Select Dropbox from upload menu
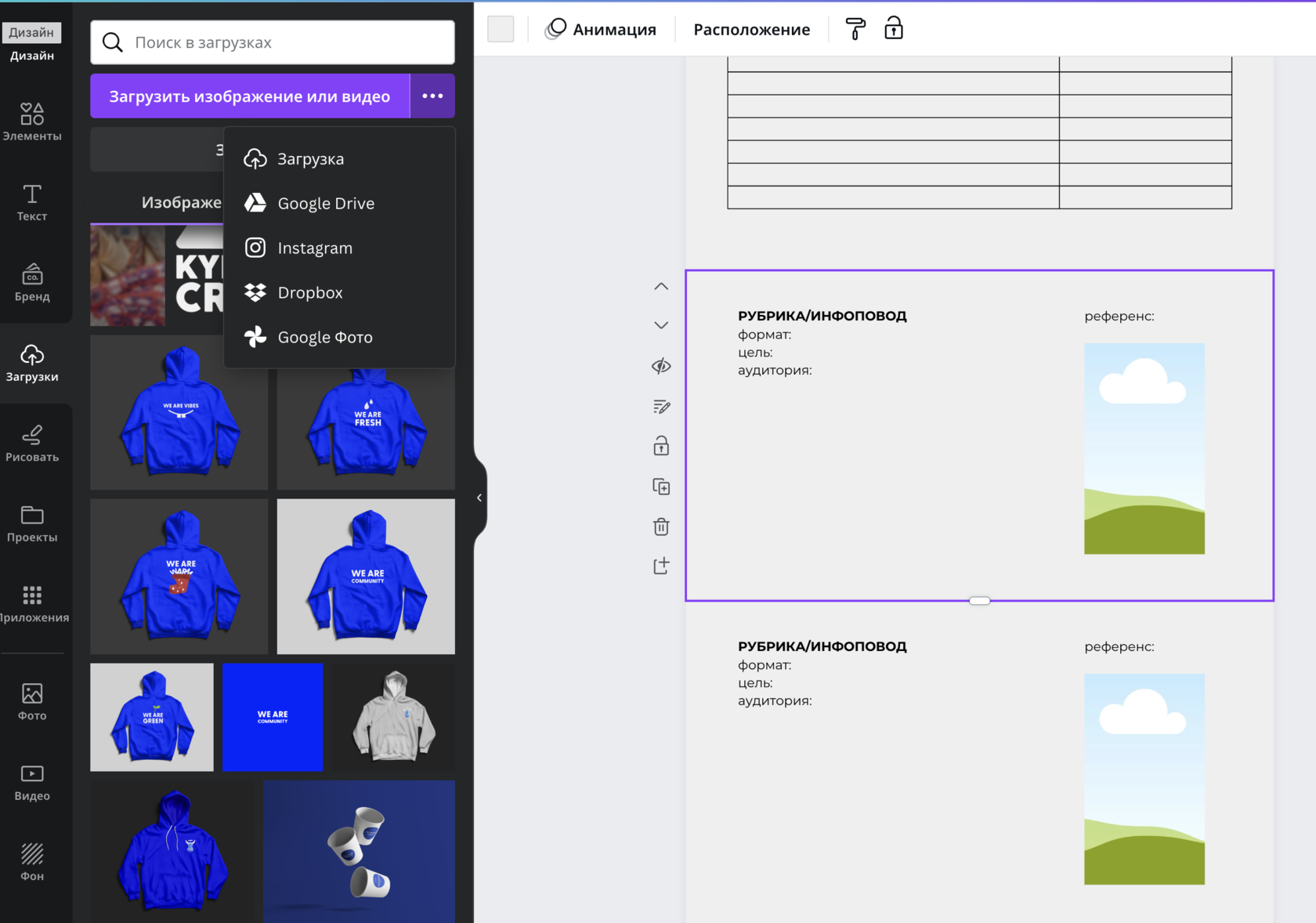Image resolution: width=1316 pixels, height=923 pixels. (310, 292)
